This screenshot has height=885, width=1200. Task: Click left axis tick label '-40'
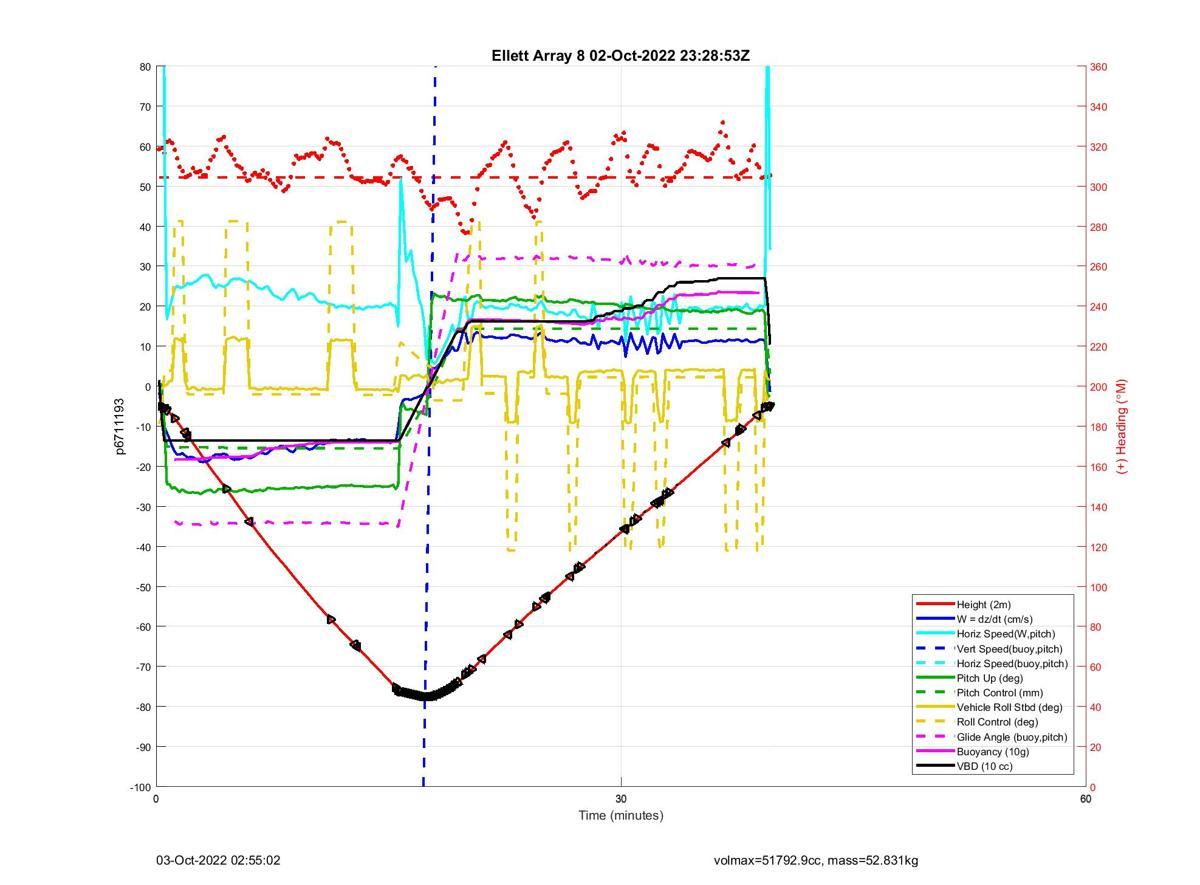[142, 547]
